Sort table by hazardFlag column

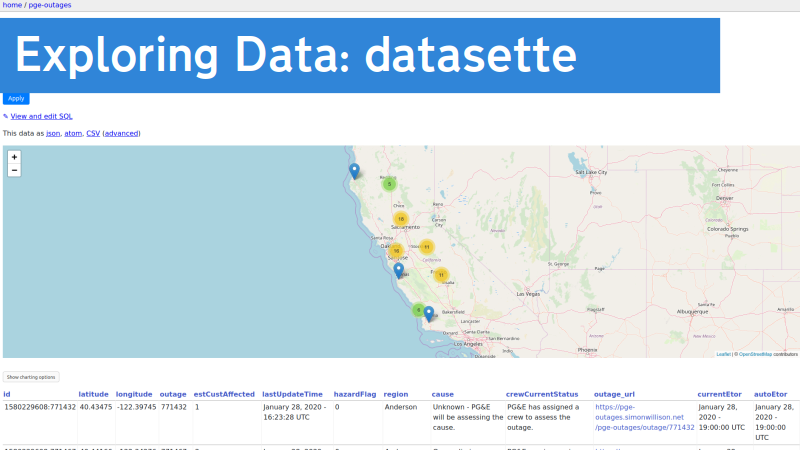[355, 394]
